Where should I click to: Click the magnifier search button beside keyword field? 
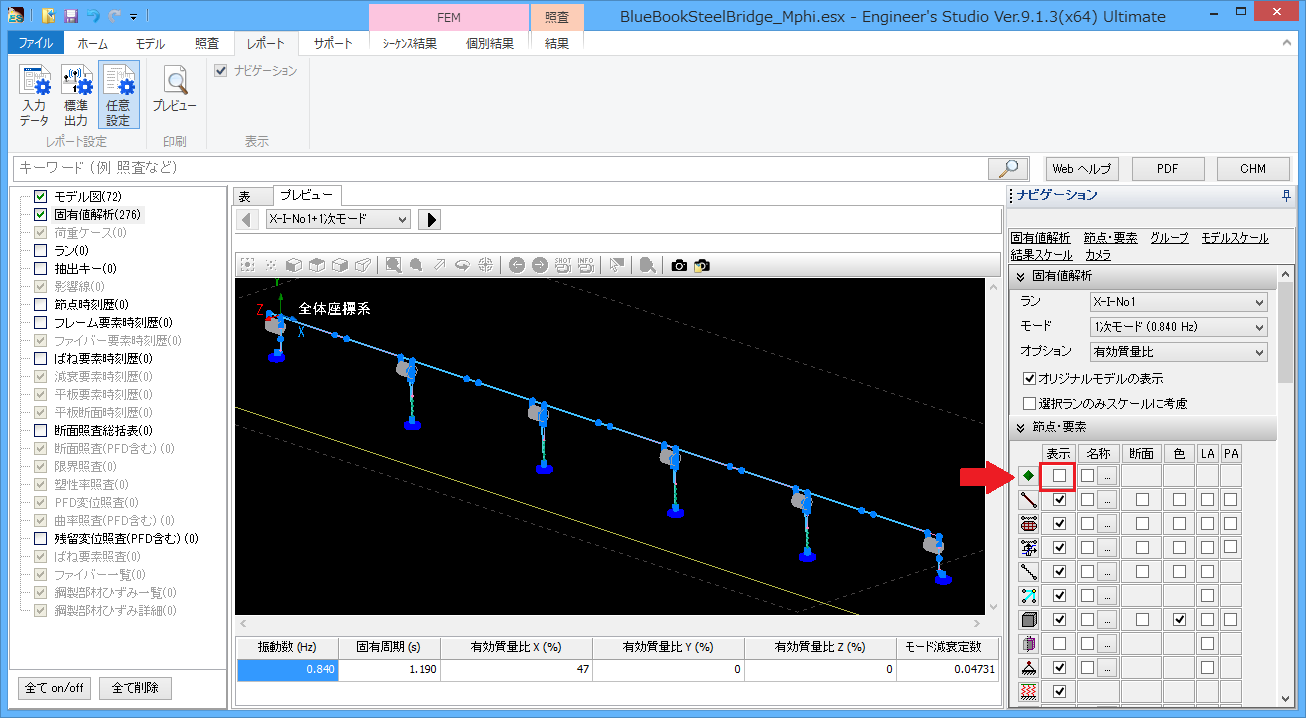(1007, 168)
